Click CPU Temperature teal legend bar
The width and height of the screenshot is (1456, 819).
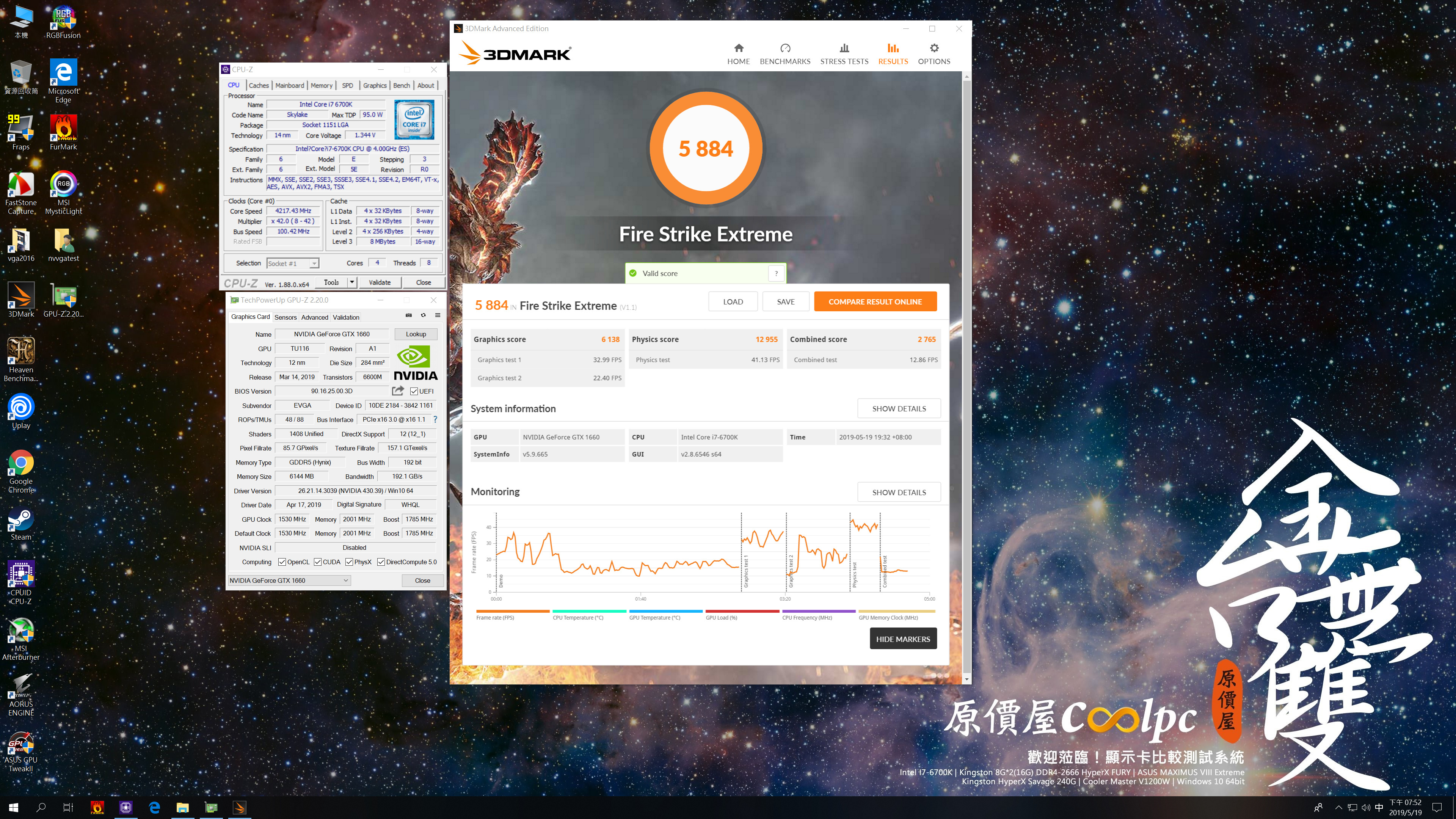(589, 611)
